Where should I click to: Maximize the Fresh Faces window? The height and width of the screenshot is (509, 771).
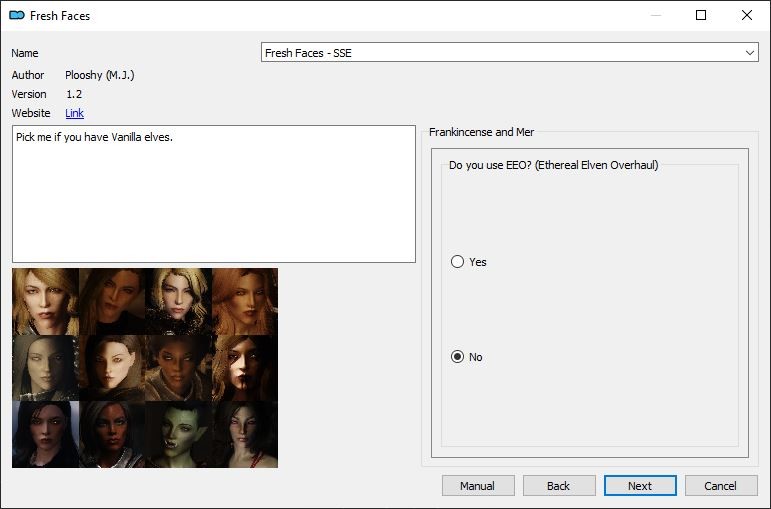tap(701, 15)
